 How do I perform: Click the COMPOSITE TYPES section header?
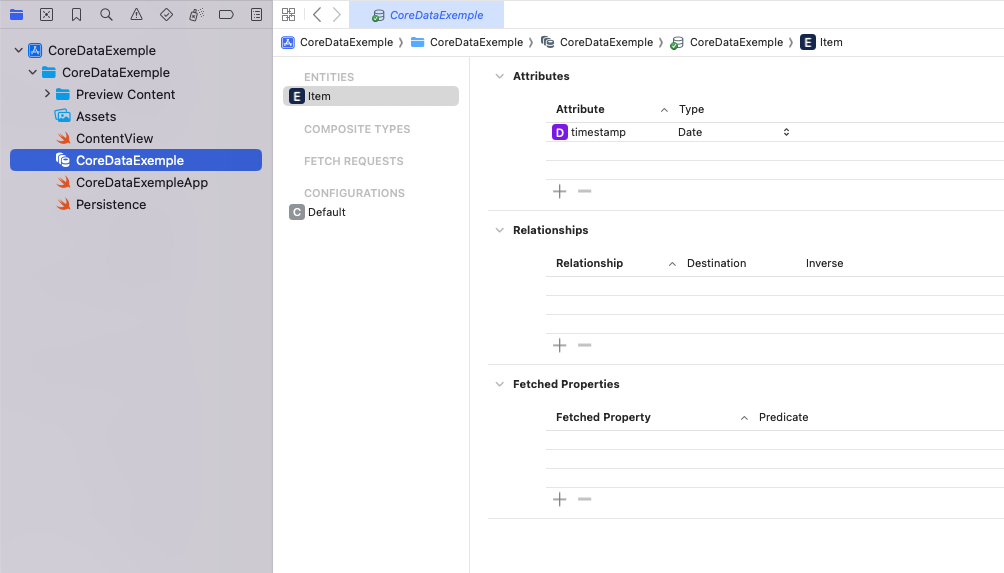(x=357, y=129)
